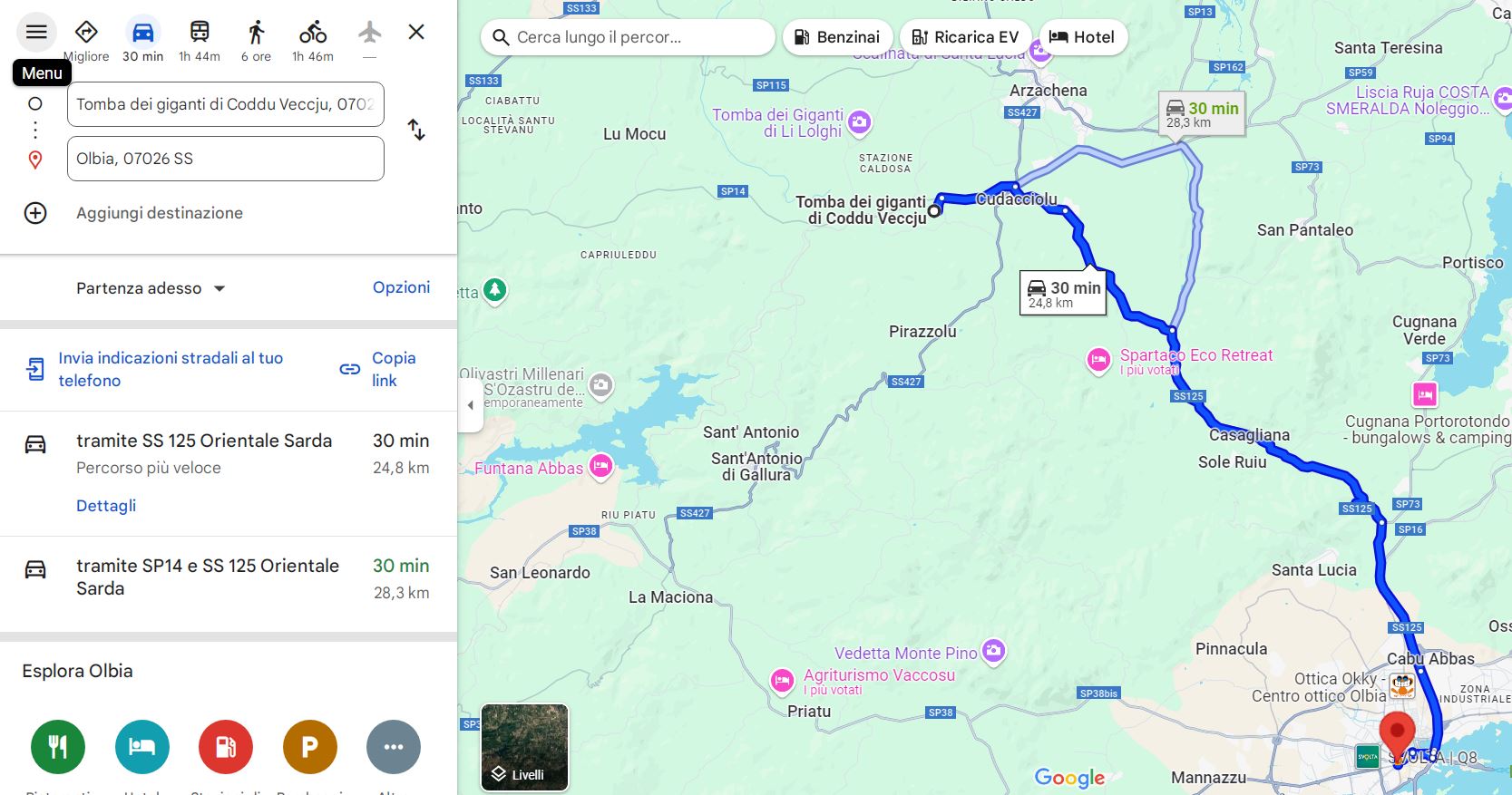Toggle the Livelli satellite layers thumbnail
This screenshot has height=795, width=1512.
pyautogui.click(x=525, y=747)
